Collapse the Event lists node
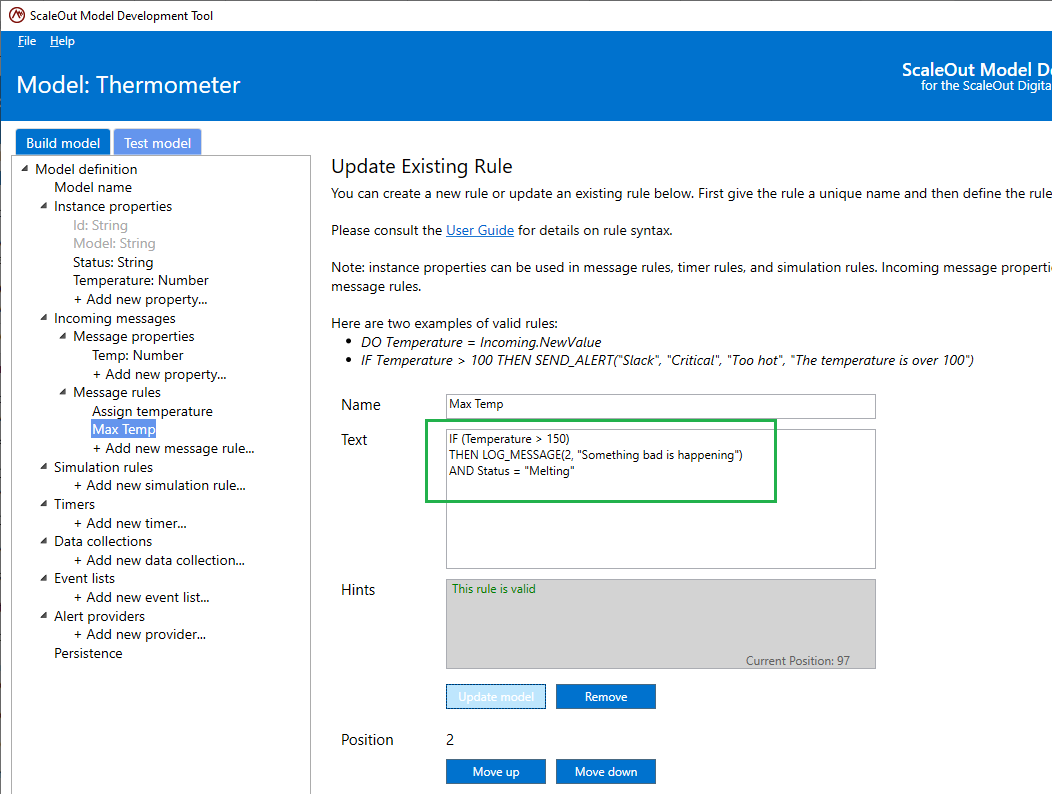 [44, 577]
